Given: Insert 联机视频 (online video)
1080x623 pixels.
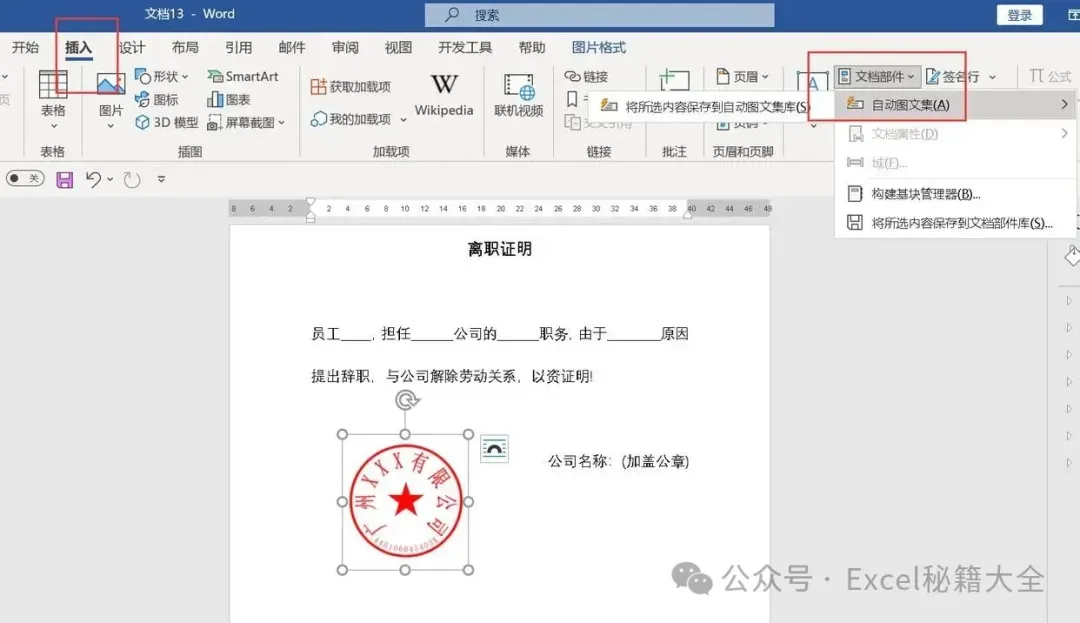Looking at the screenshot, I should 519,95.
